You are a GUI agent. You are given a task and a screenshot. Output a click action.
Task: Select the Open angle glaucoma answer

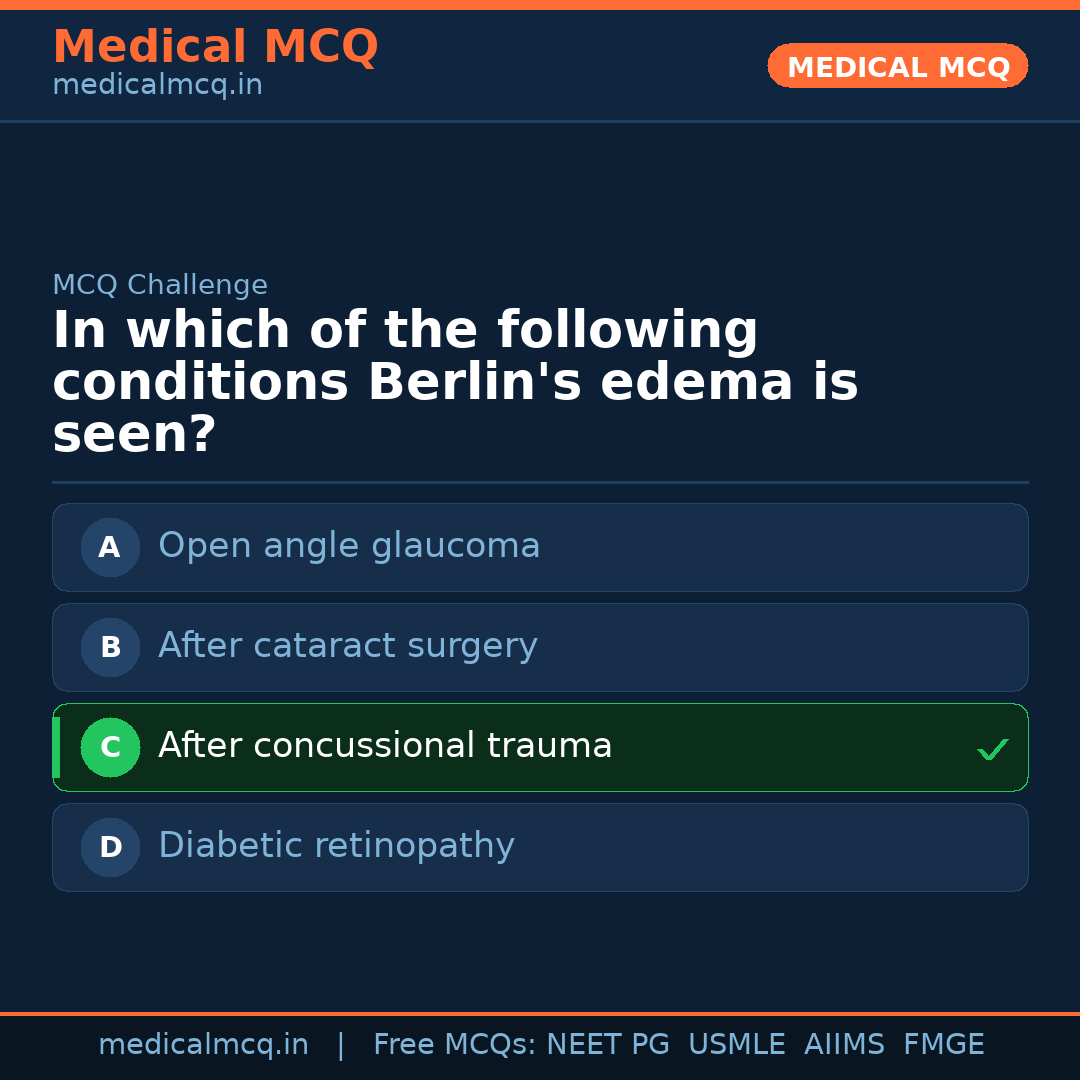[x=349, y=546]
